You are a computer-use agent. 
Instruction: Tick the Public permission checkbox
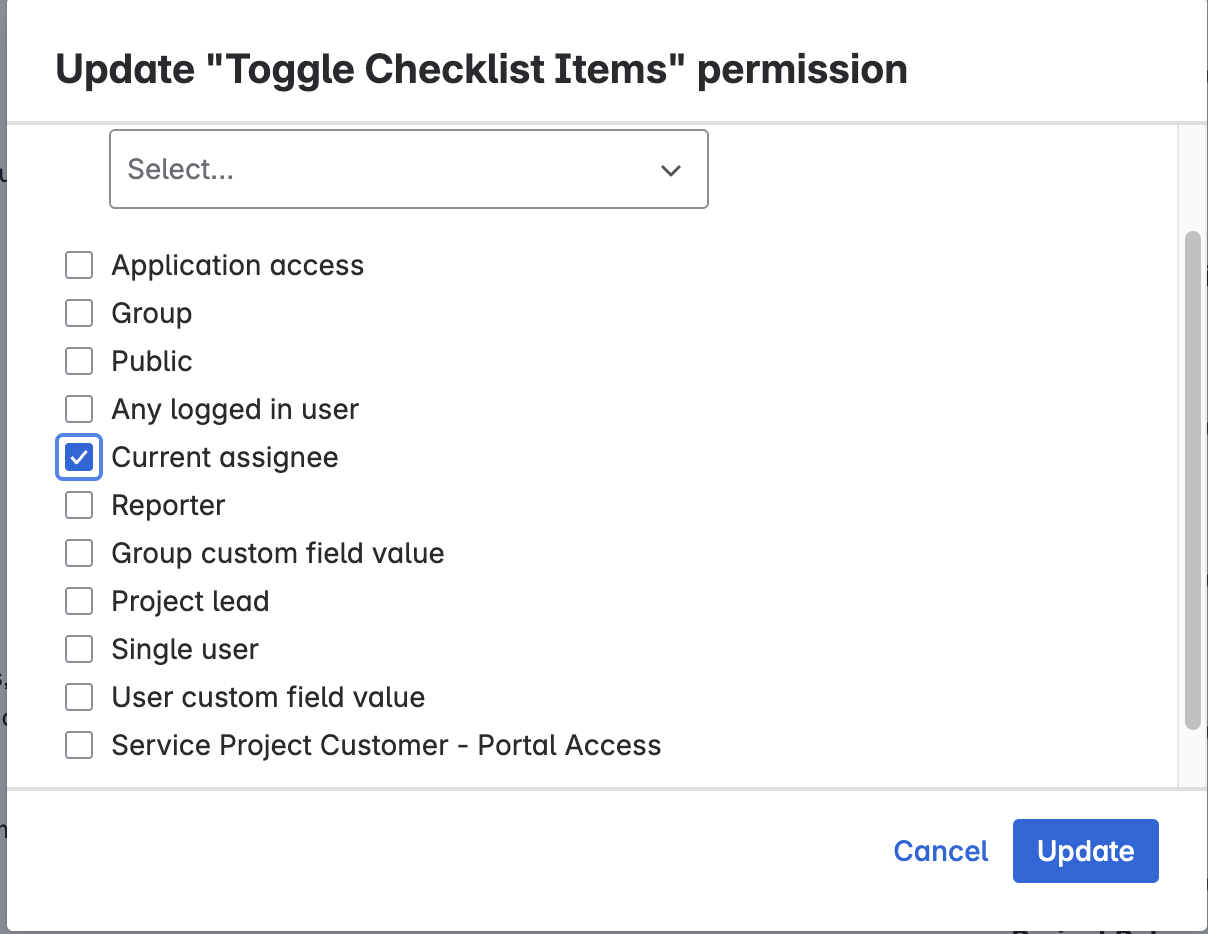coord(79,361)
